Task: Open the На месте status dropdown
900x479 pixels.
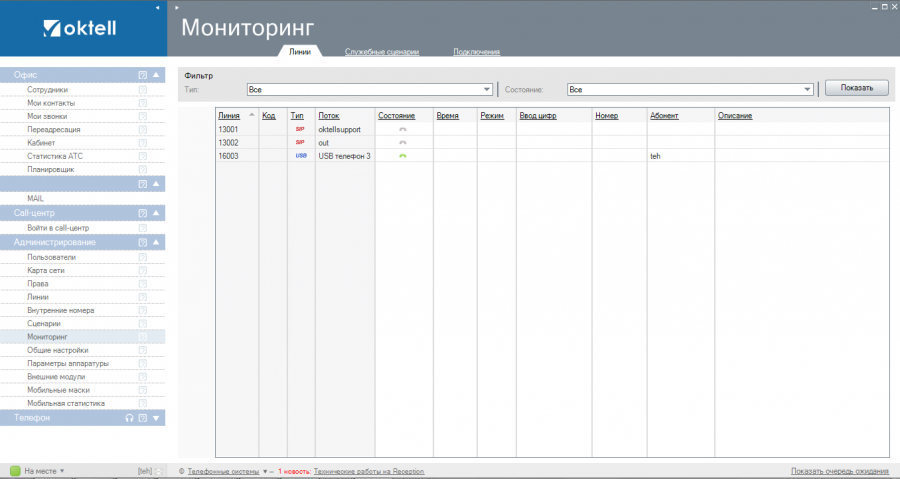Action: click(x=62, y=470)
